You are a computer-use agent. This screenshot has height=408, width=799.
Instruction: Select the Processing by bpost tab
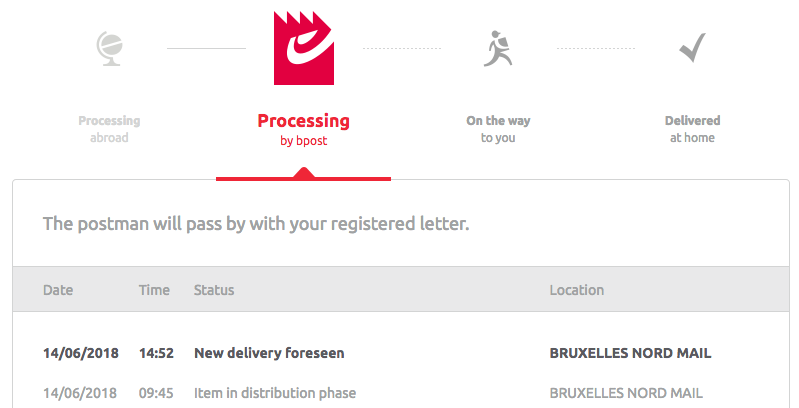(x=303, y=129)
